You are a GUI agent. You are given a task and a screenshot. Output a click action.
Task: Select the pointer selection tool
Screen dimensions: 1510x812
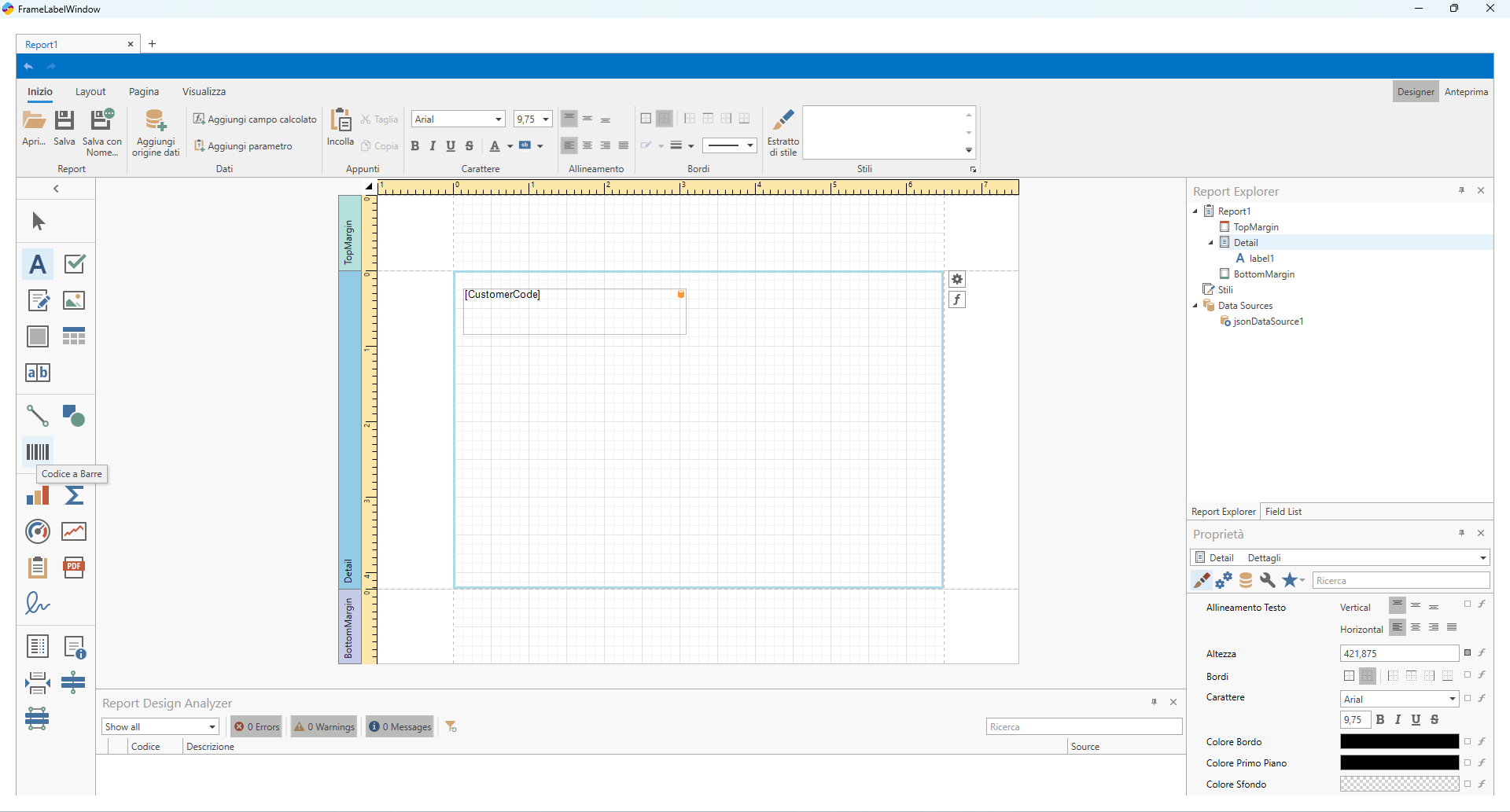coord(37,222)
